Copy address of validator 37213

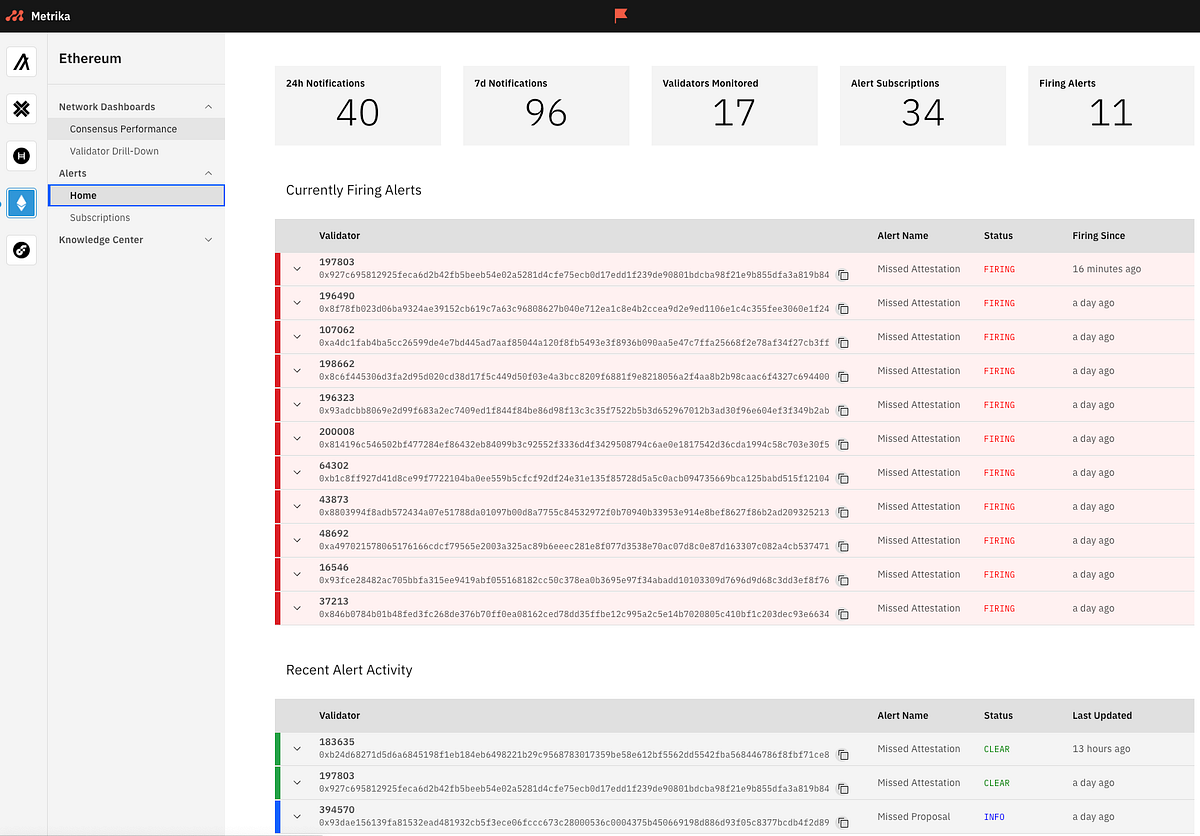[843, 615]
